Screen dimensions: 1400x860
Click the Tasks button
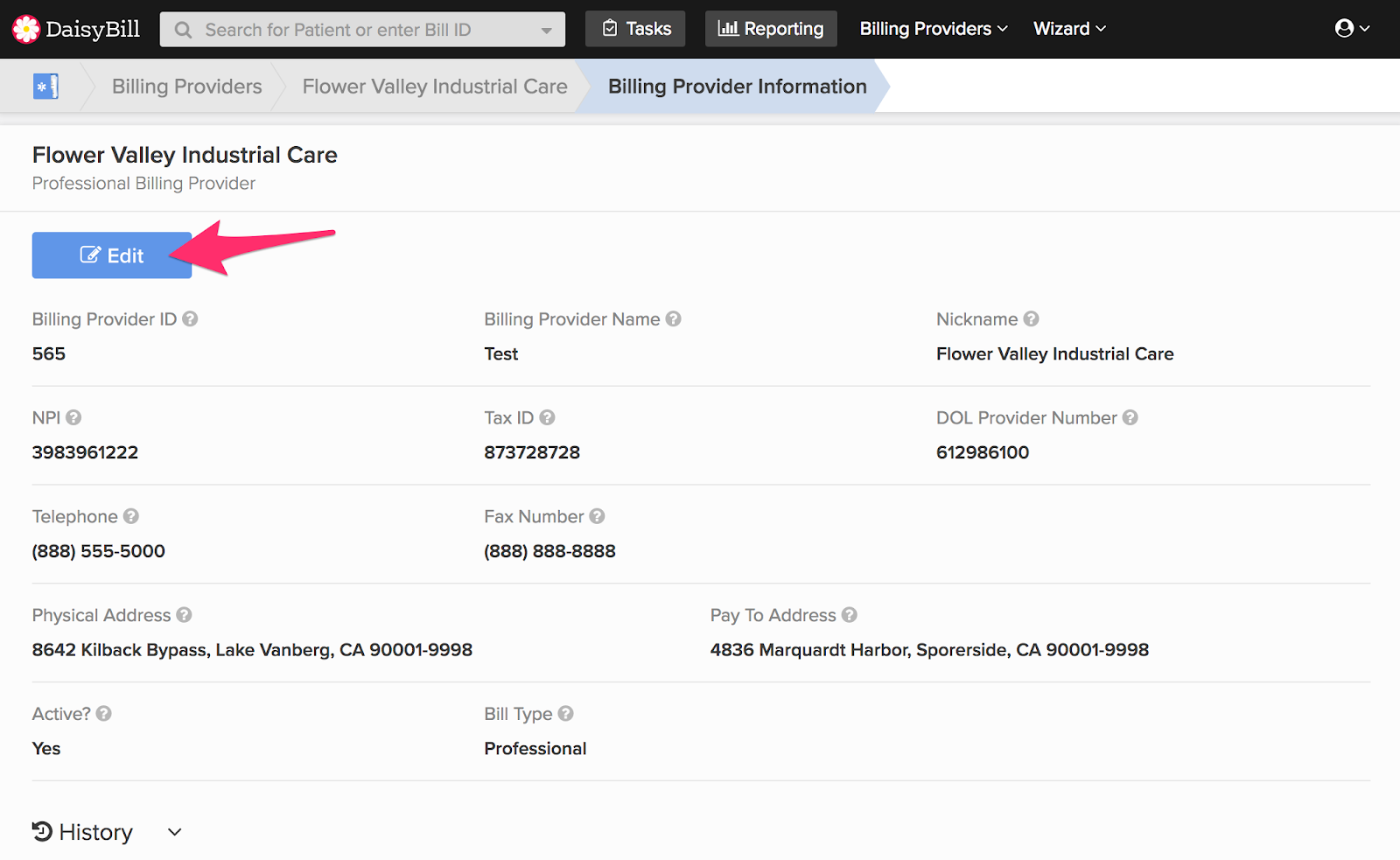[x=635, y=28]
